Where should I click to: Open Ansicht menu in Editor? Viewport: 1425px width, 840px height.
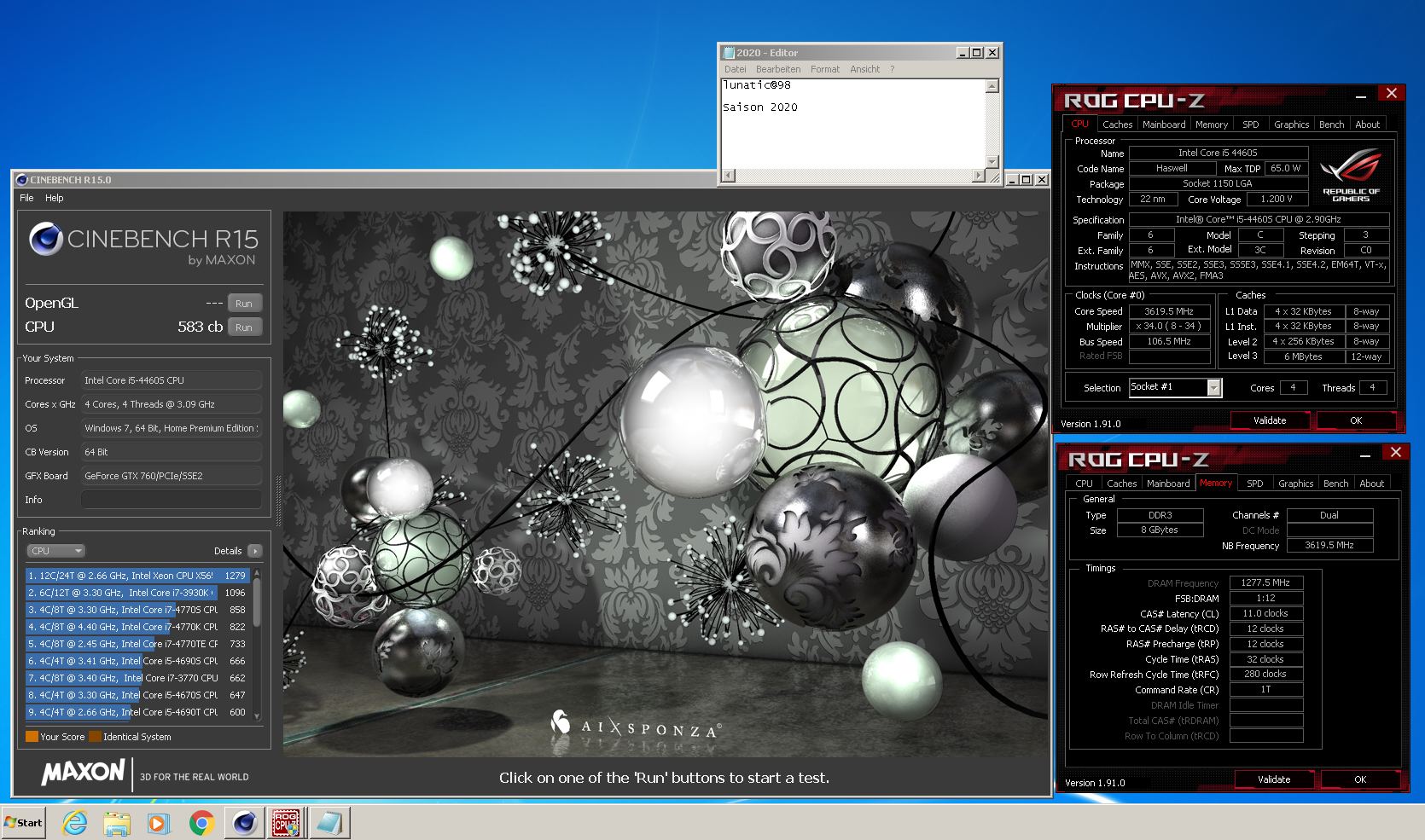coord(864,69)
